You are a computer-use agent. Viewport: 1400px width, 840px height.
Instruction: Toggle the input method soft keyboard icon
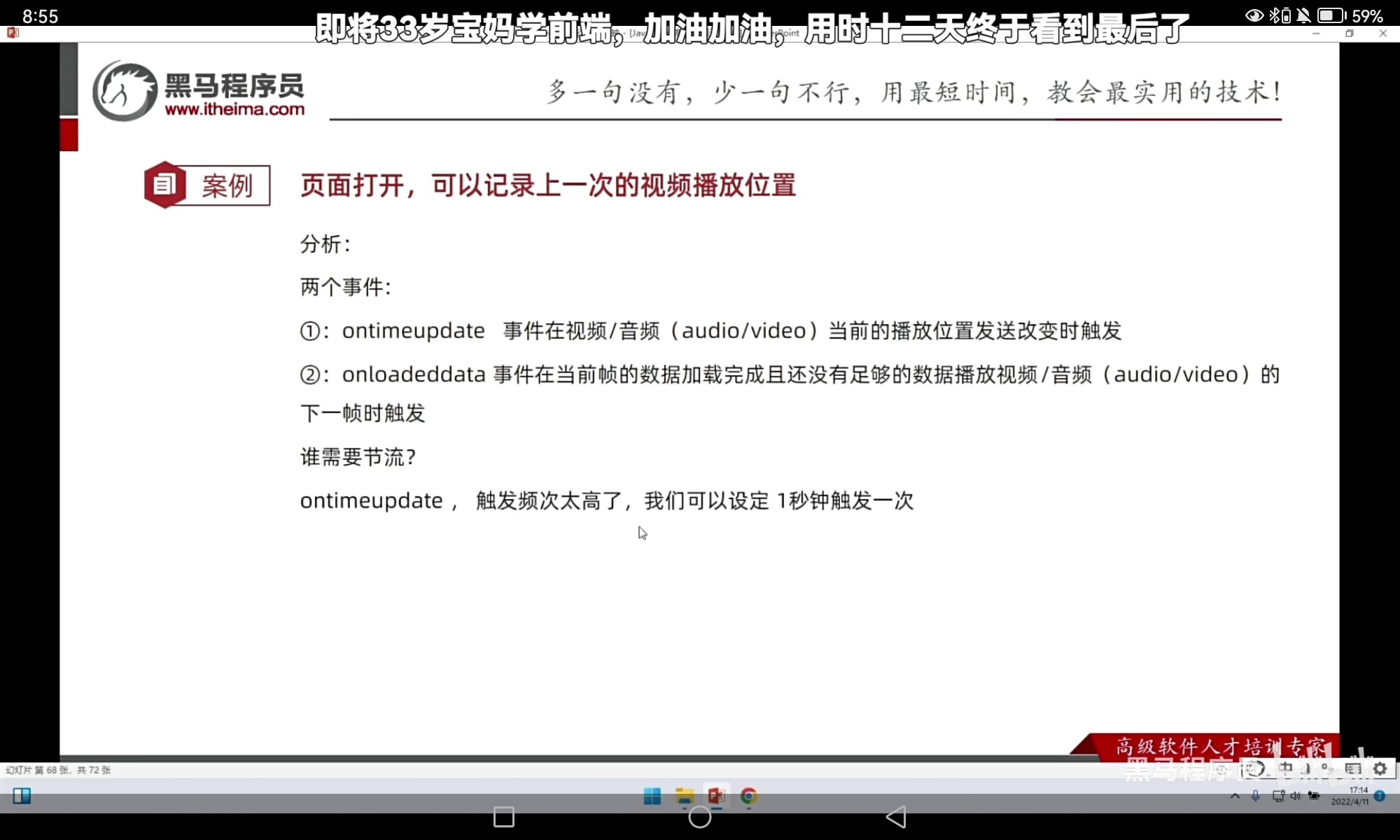pyautogui.click(x=1352, y=769)
